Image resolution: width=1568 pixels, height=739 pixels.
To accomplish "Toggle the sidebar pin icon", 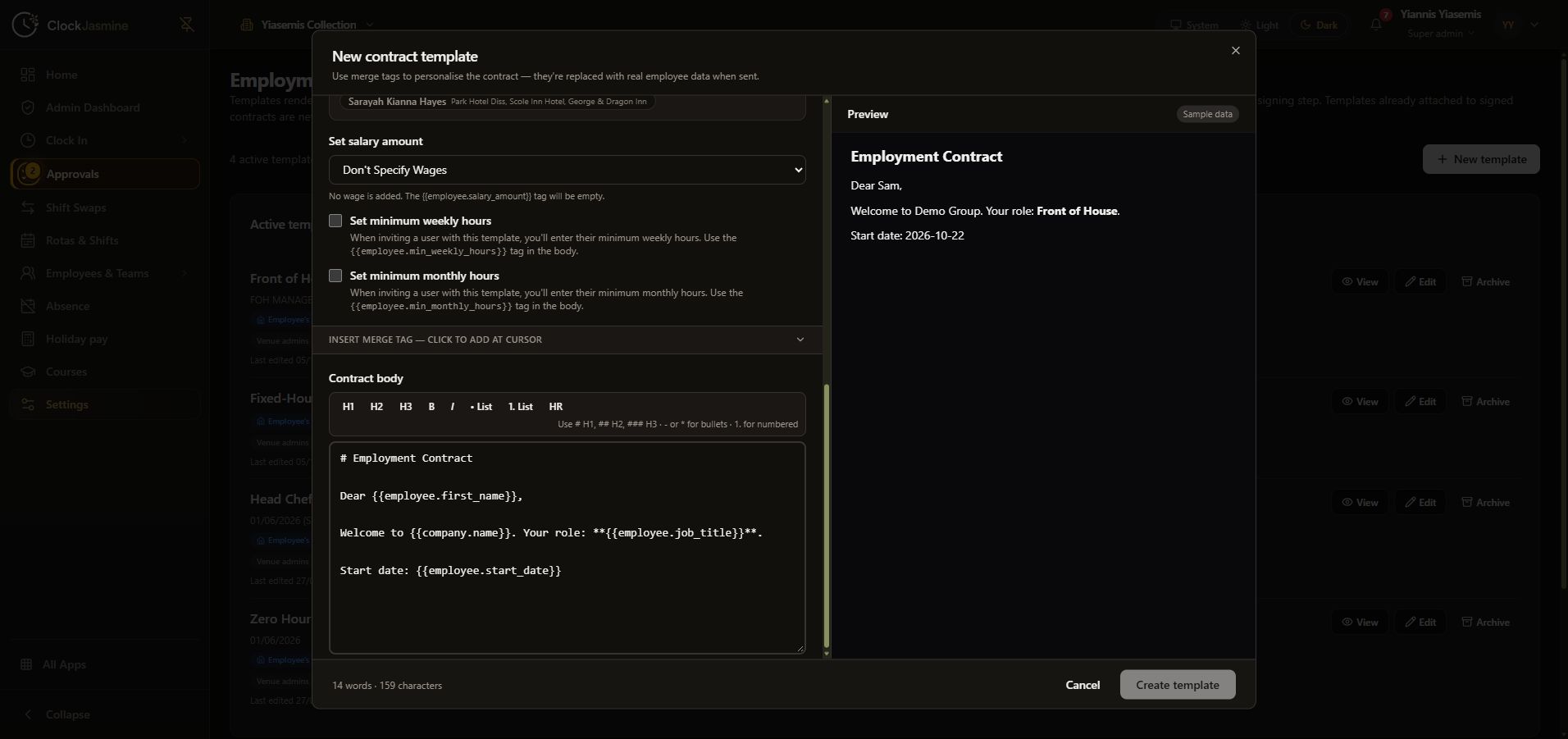I will tap(187, 25).
